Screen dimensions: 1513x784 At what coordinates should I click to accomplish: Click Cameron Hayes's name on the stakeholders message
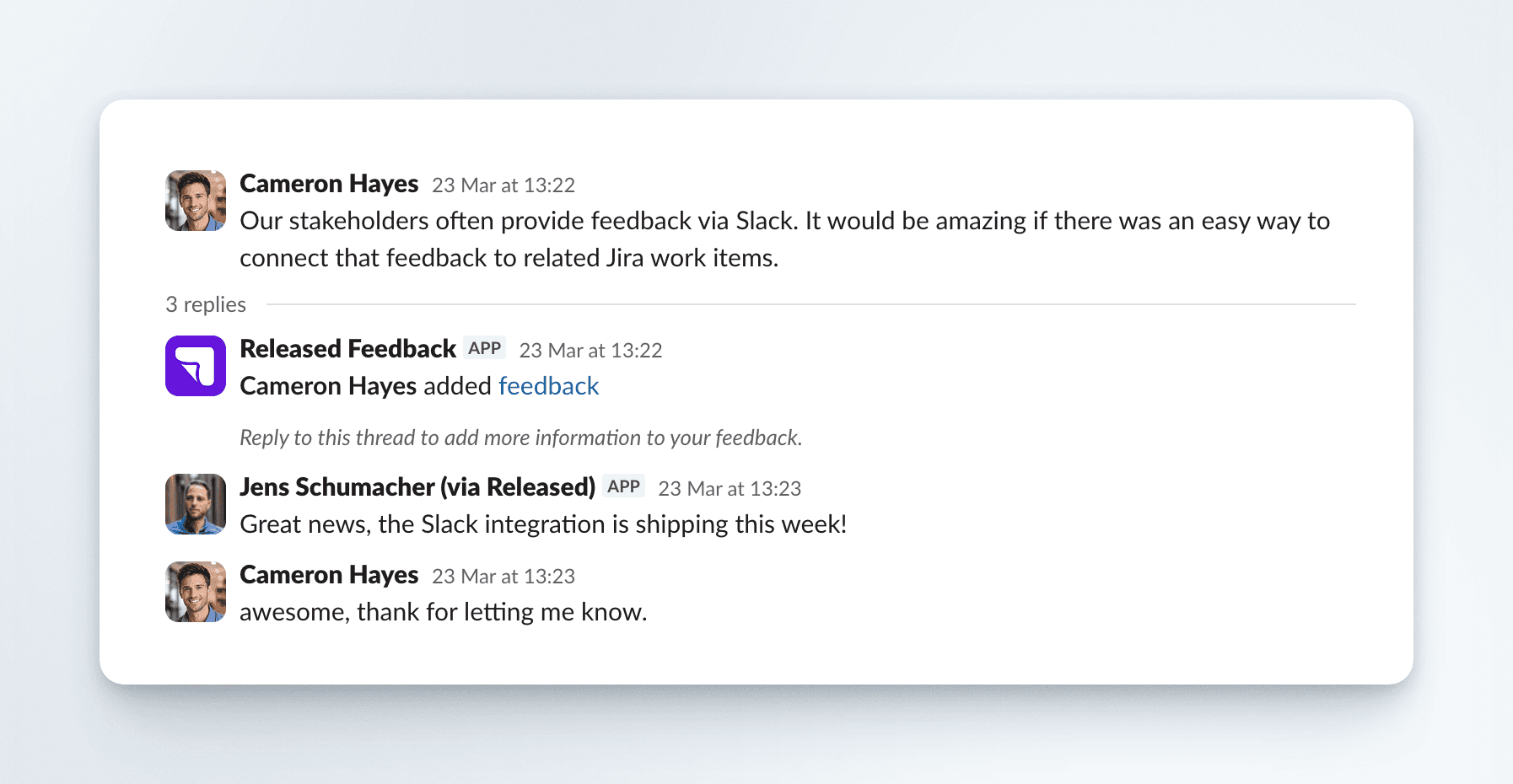tap(329, 184)
